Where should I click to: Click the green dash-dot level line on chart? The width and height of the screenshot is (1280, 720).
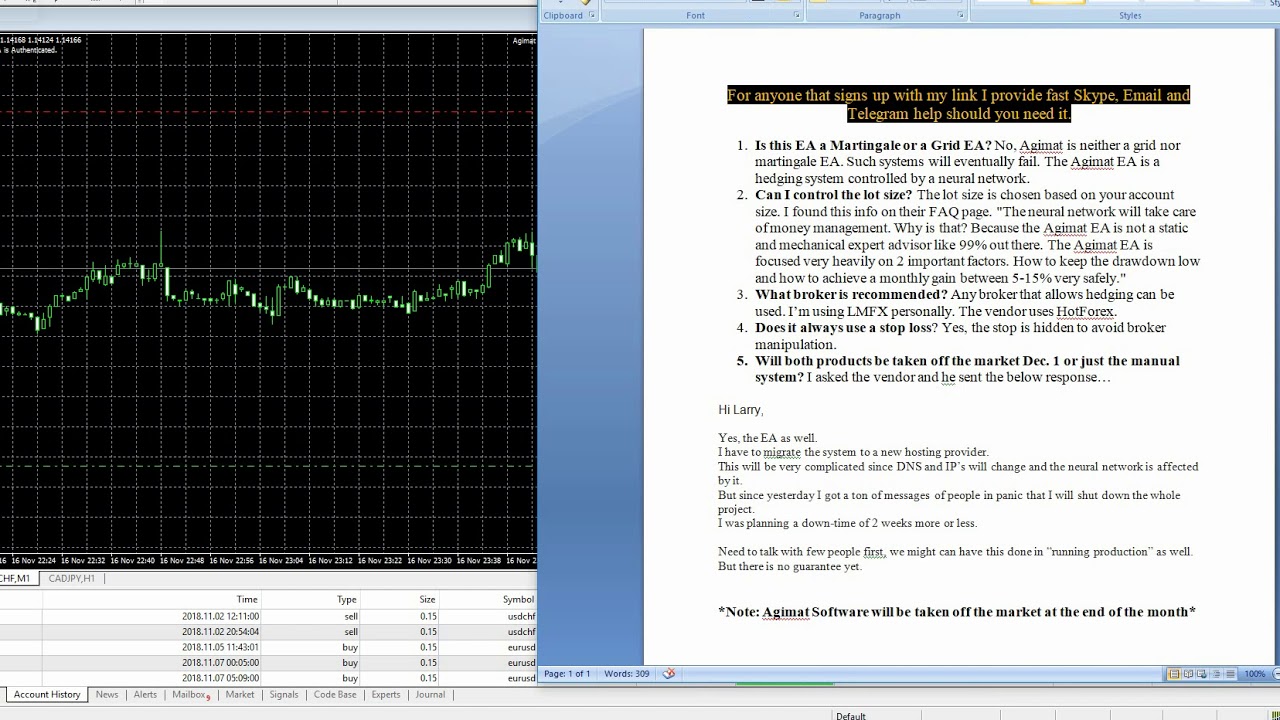[268, 466]
